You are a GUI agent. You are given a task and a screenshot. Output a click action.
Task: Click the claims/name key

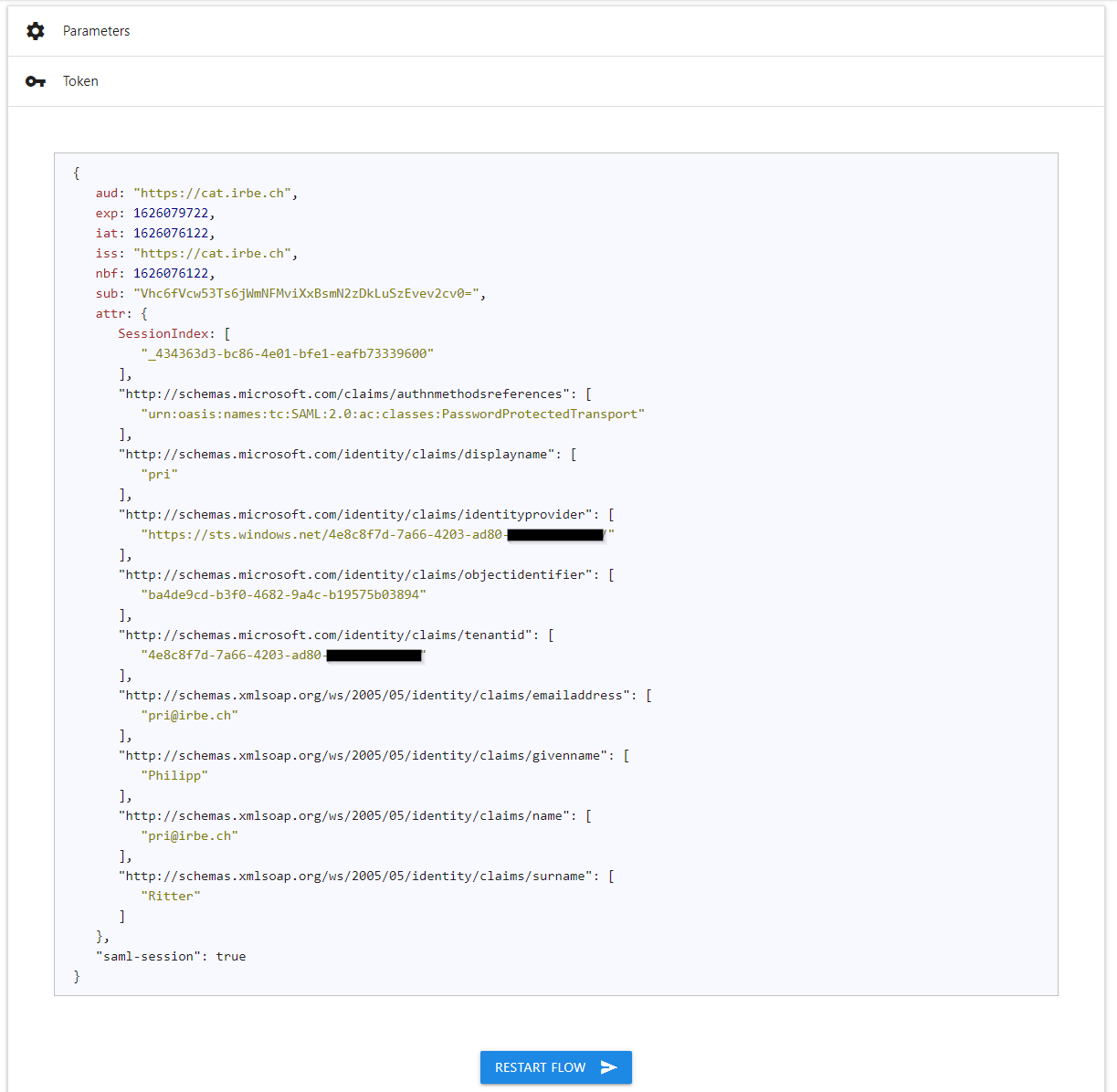(x=344, y=815)
